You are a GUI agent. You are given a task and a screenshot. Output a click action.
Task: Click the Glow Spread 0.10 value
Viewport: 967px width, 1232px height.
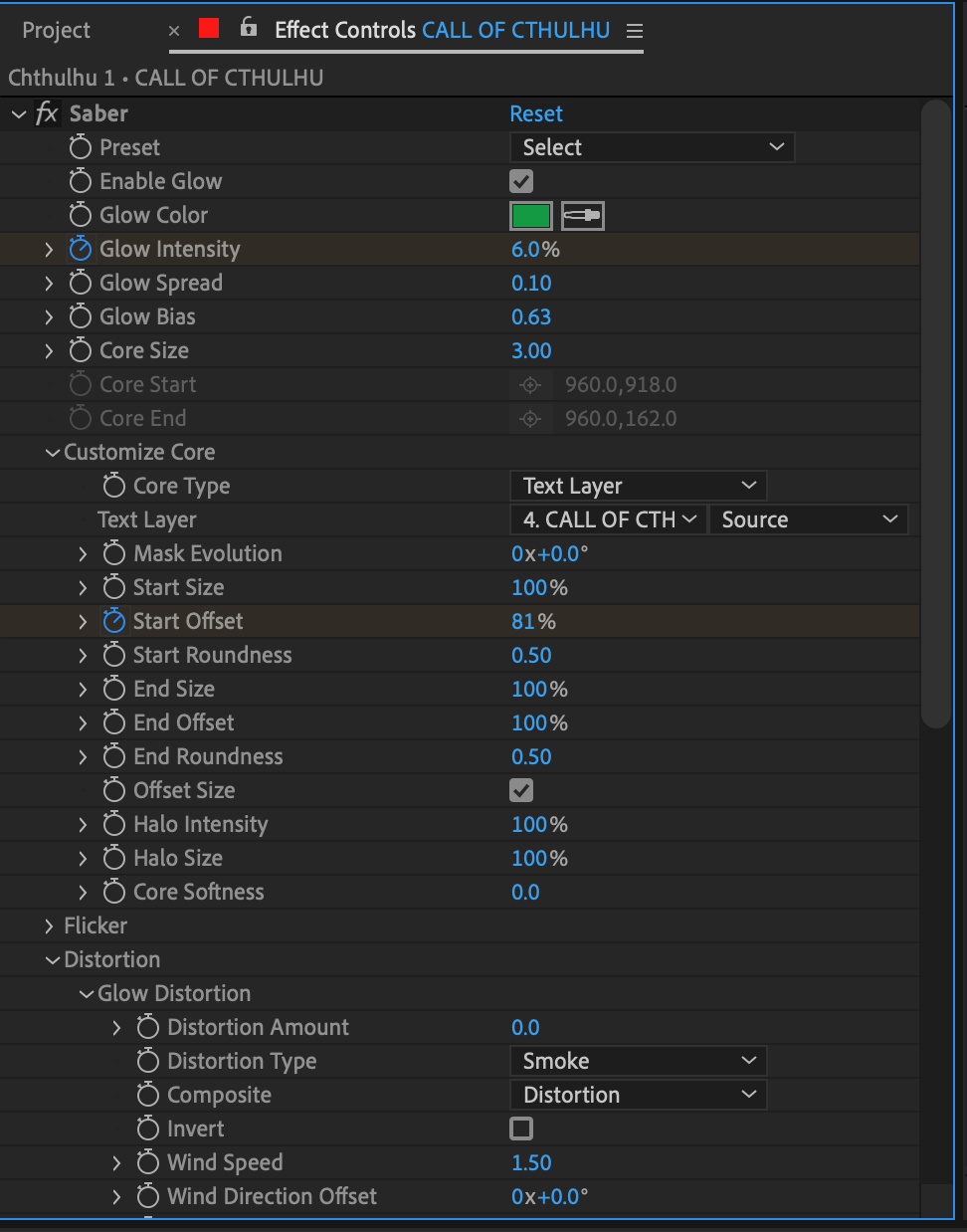(531, 283)
